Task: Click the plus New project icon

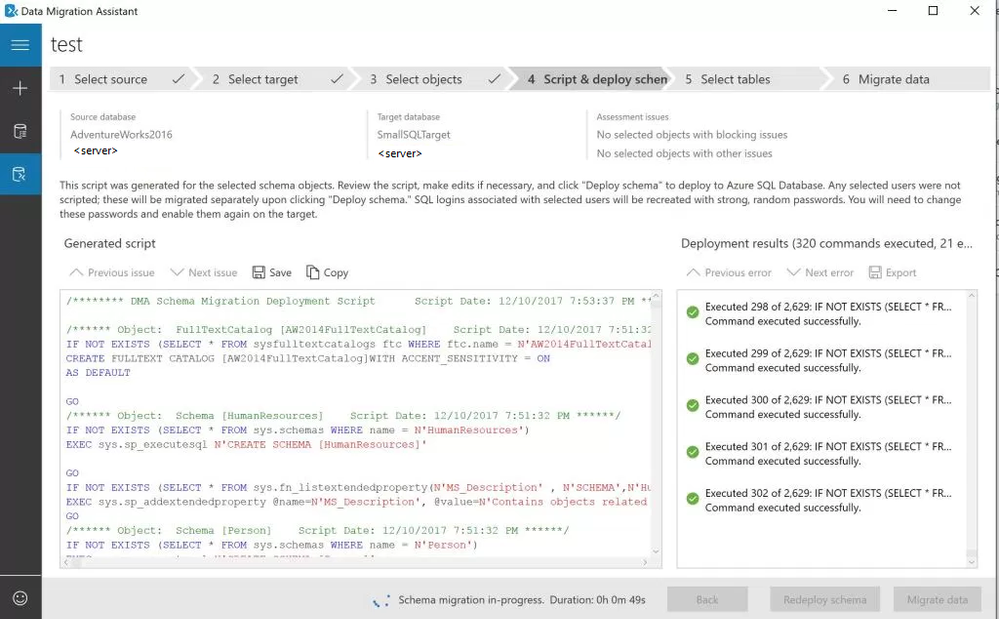Action: (20, 88)
